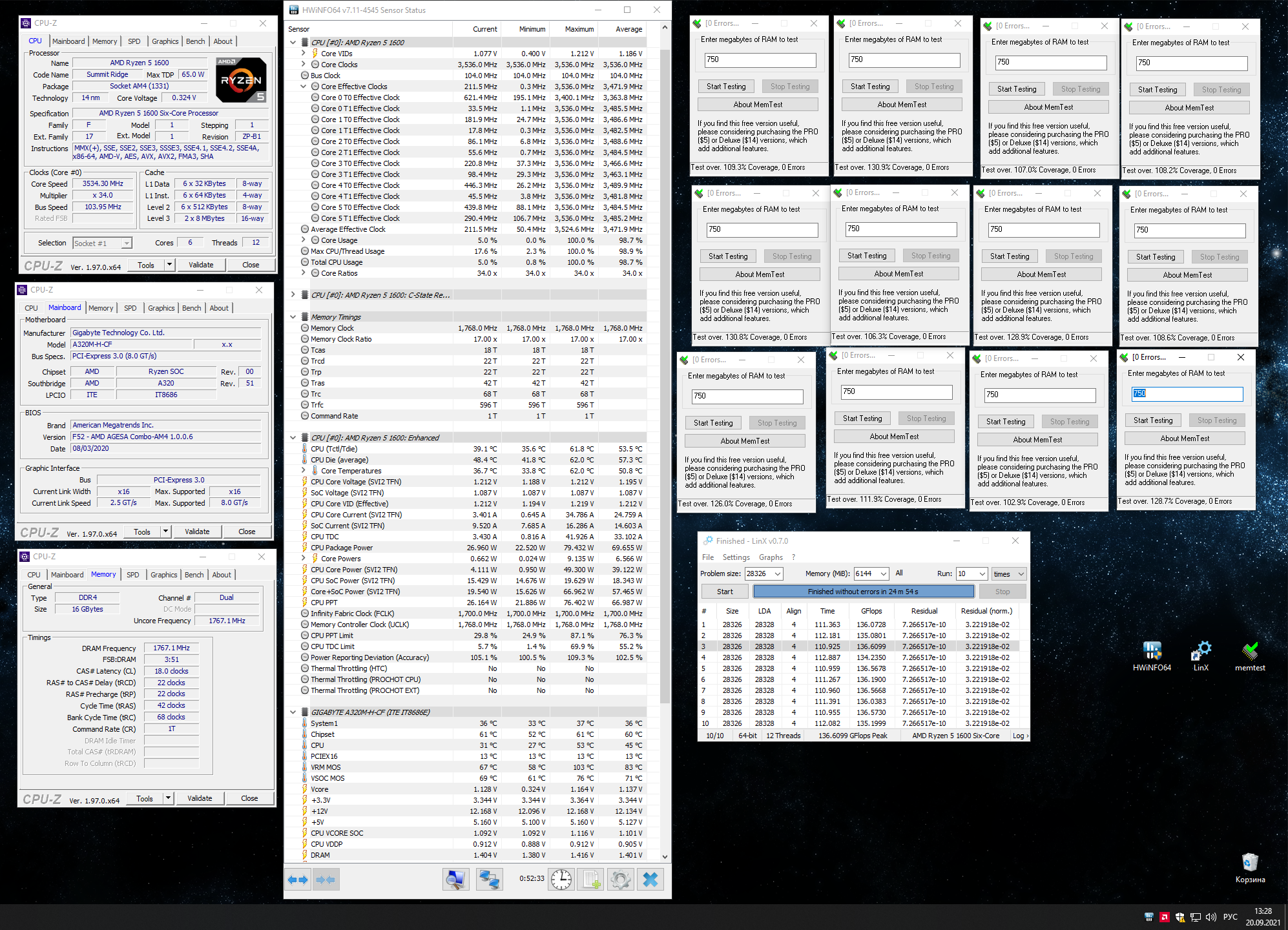Open the Problem size dropdown in LinX

778,573
